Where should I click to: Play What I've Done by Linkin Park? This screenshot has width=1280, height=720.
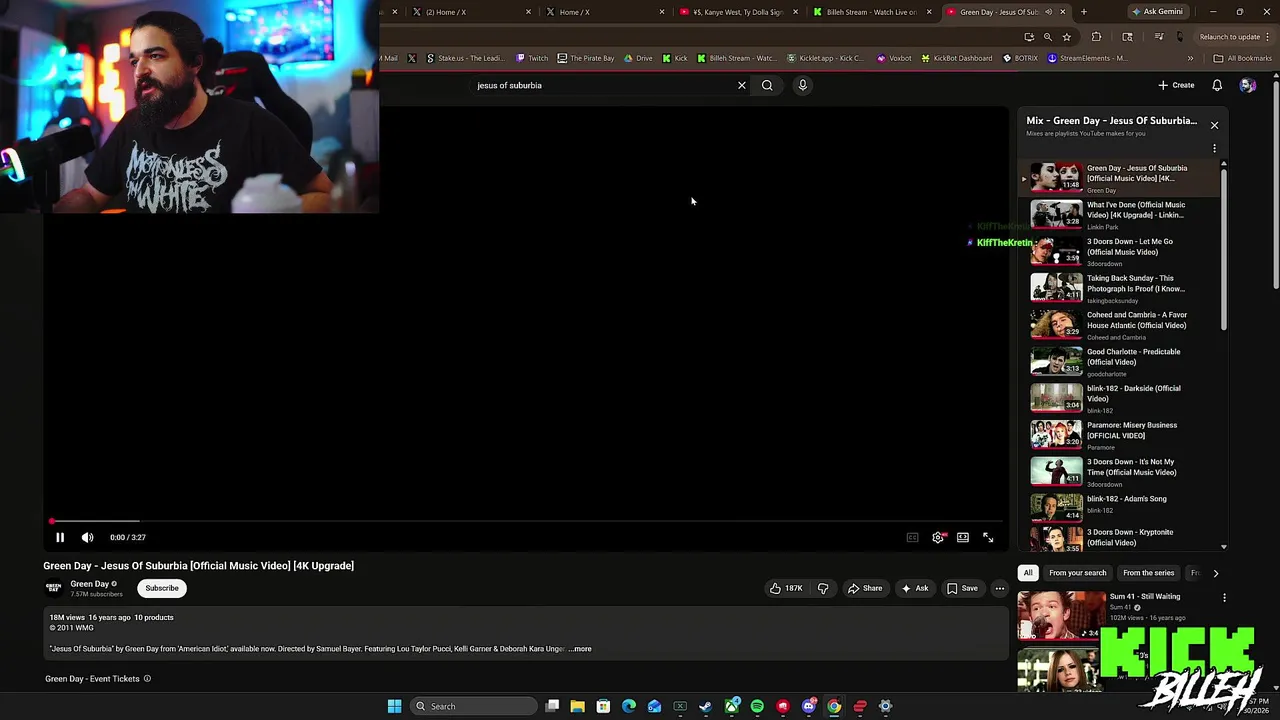pyautogui.click(x=1119, y=215)
